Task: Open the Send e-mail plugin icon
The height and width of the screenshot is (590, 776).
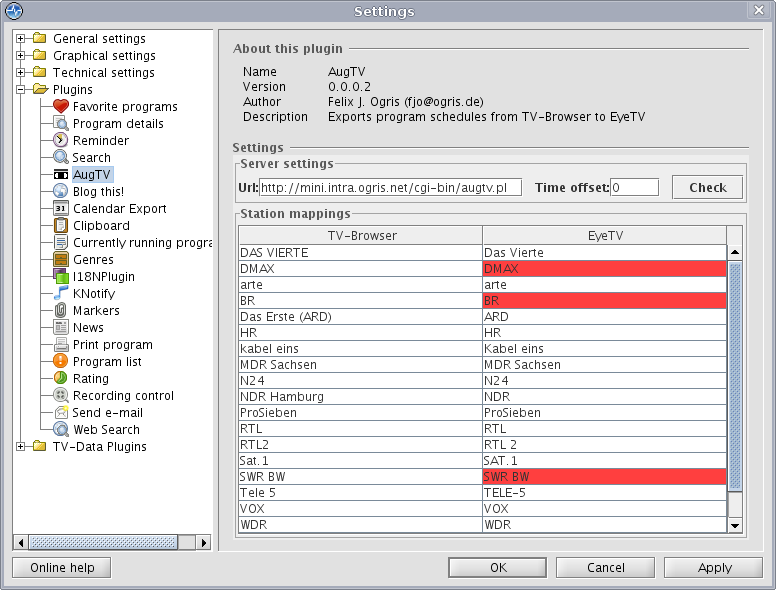Action: (60, 413)
